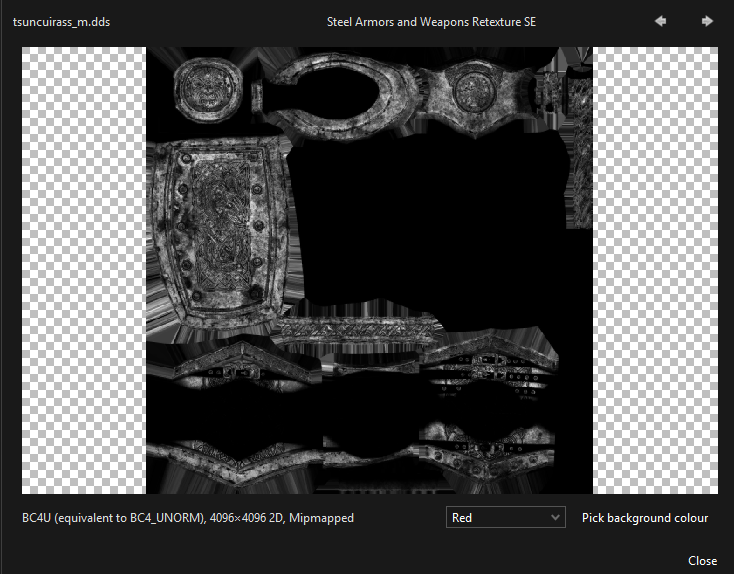Go to the previous texture with left arrow
This screenshot has height=574, width=734.
(x=661, y=21)
